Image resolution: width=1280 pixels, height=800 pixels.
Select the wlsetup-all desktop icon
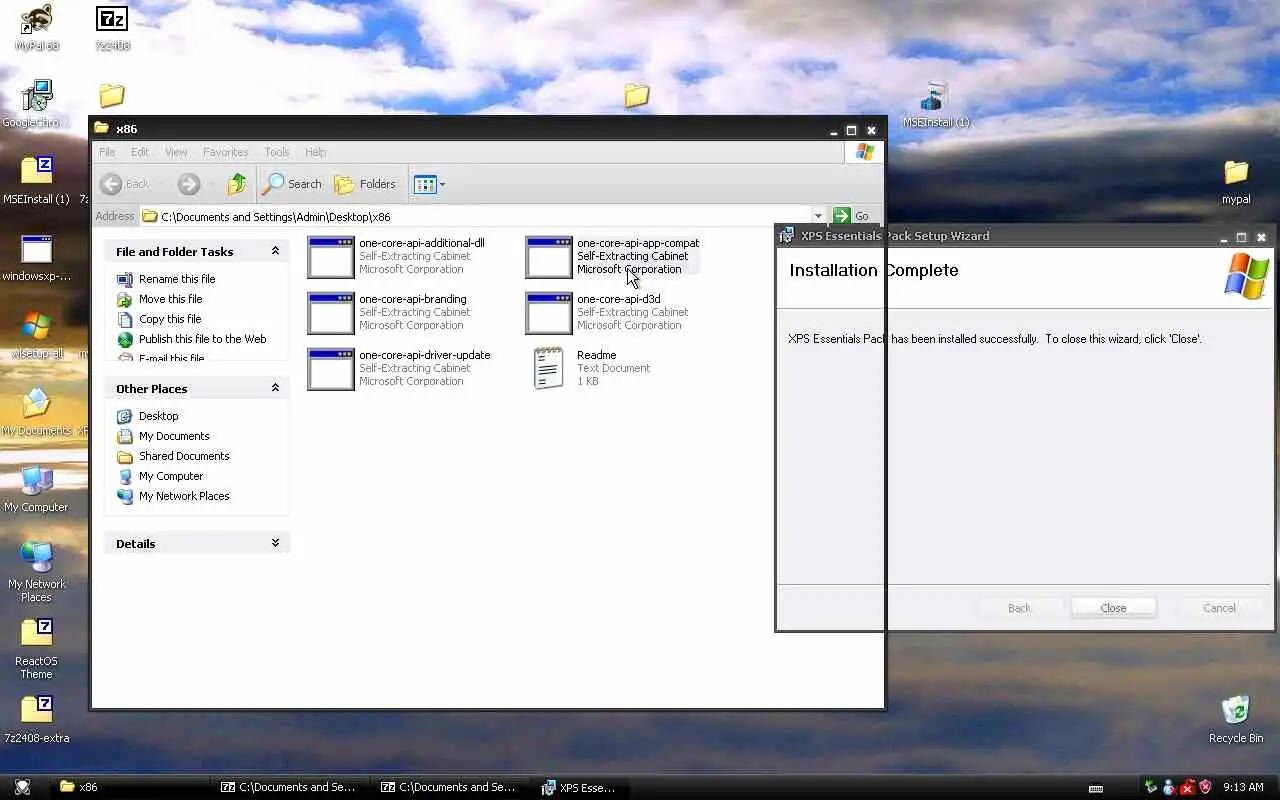[37, 334]
